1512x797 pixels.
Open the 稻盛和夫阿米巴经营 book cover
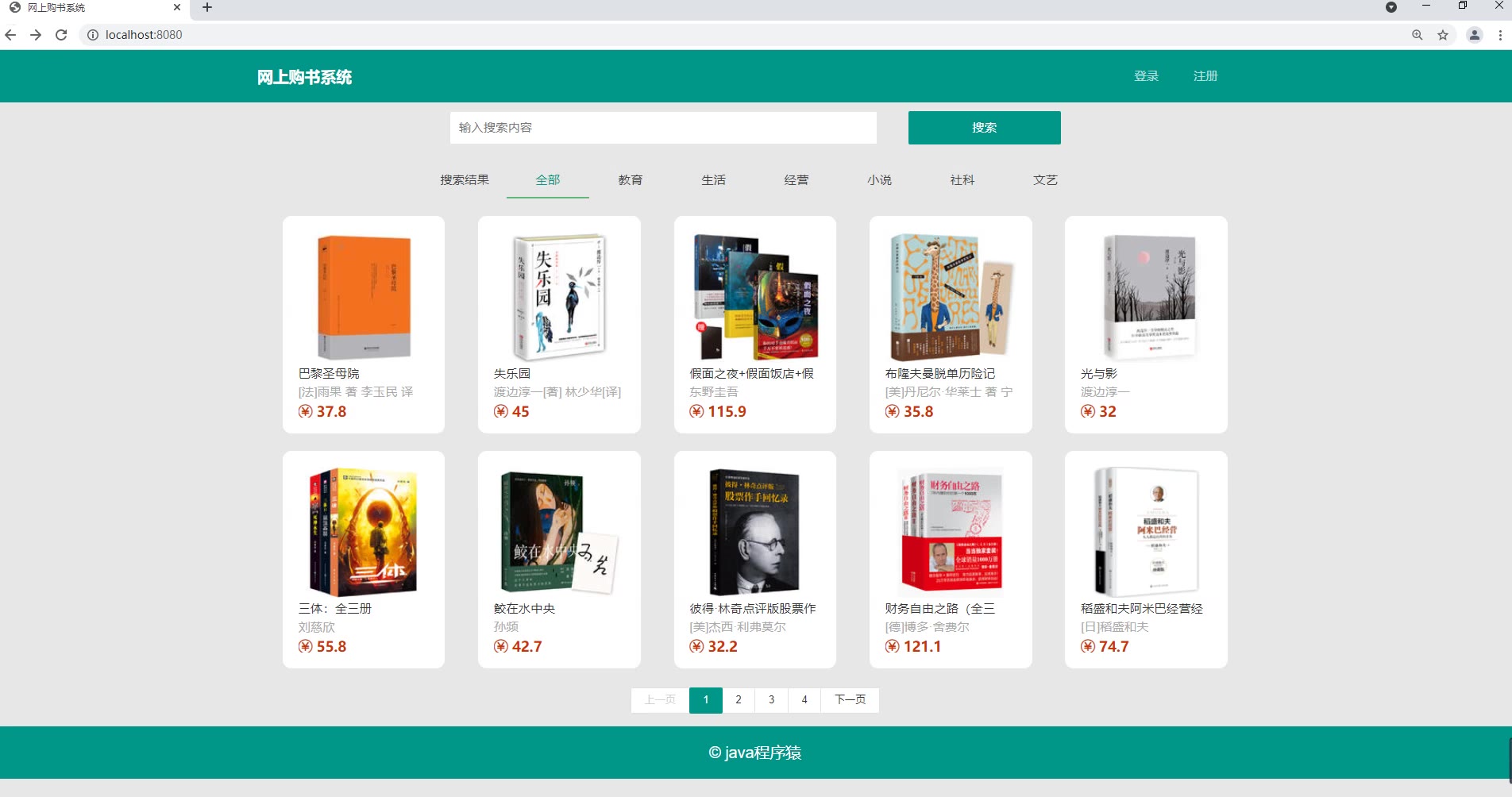[1146, 533]
